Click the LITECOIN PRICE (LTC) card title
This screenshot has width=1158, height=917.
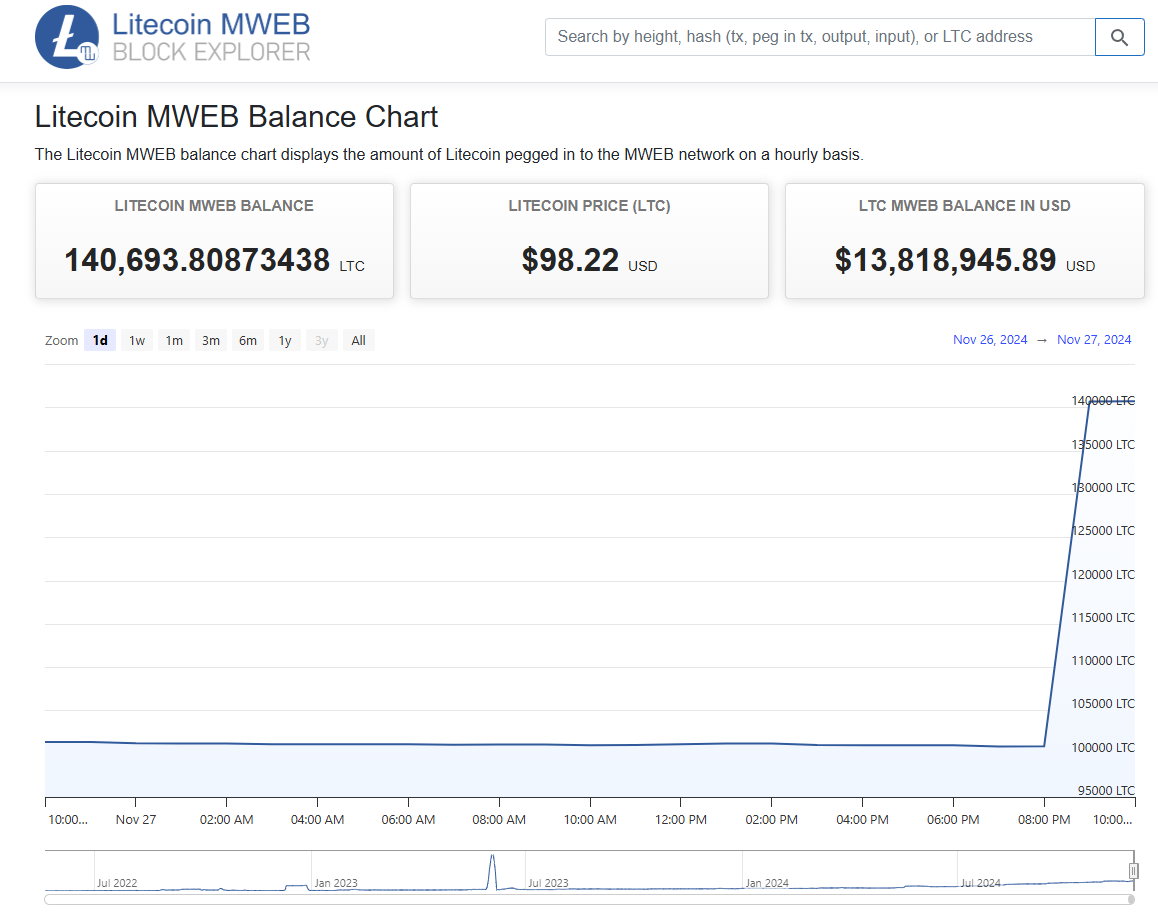589,206
